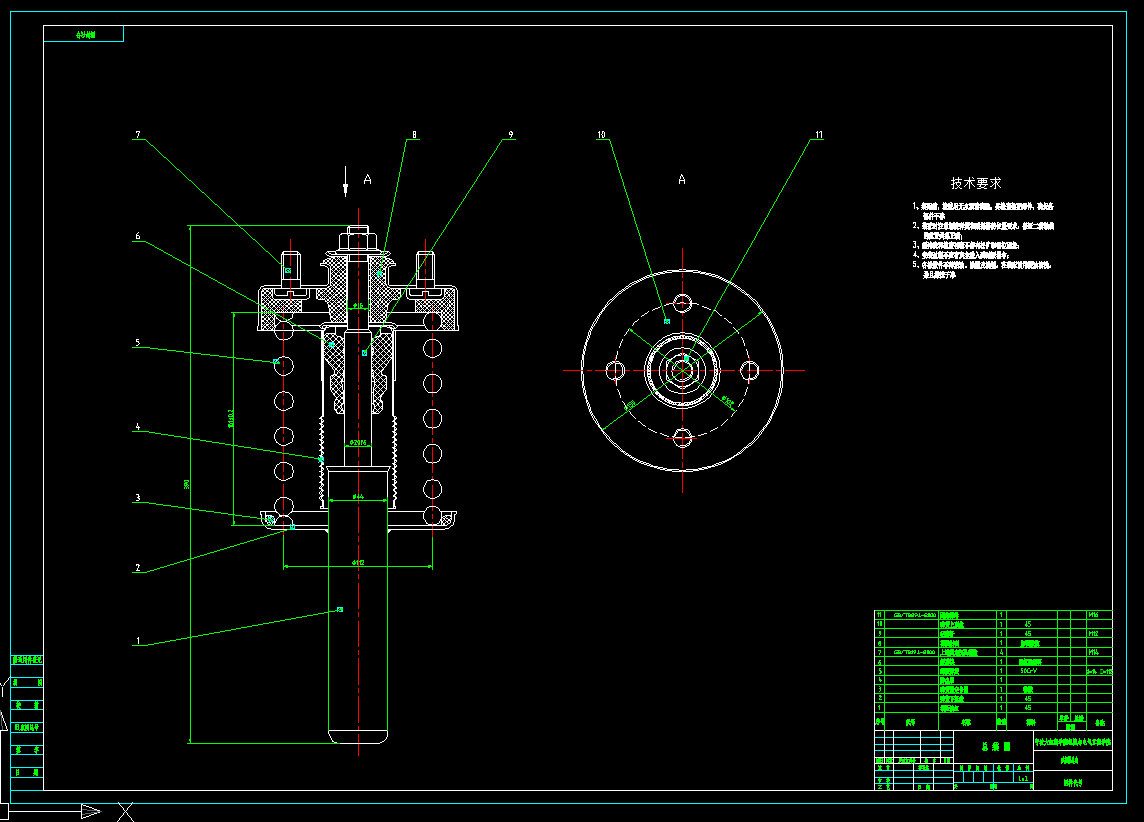Click the 1:1 scale cell in title block

[1024, 778]
